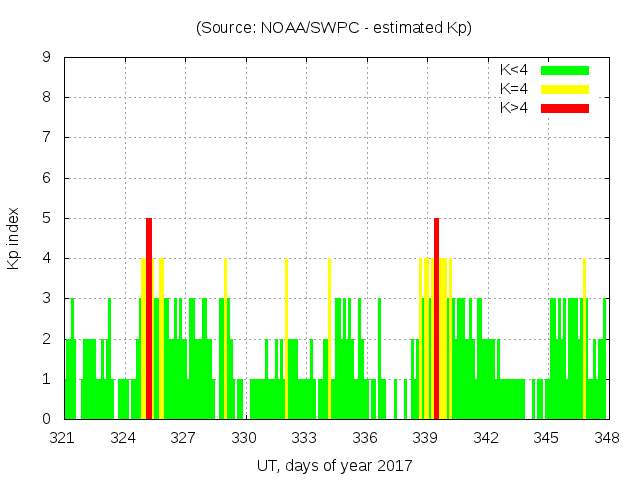The image size is (640, 480).
Task: Click the 321 tick label on x-axis
Action: click(63, 438)
